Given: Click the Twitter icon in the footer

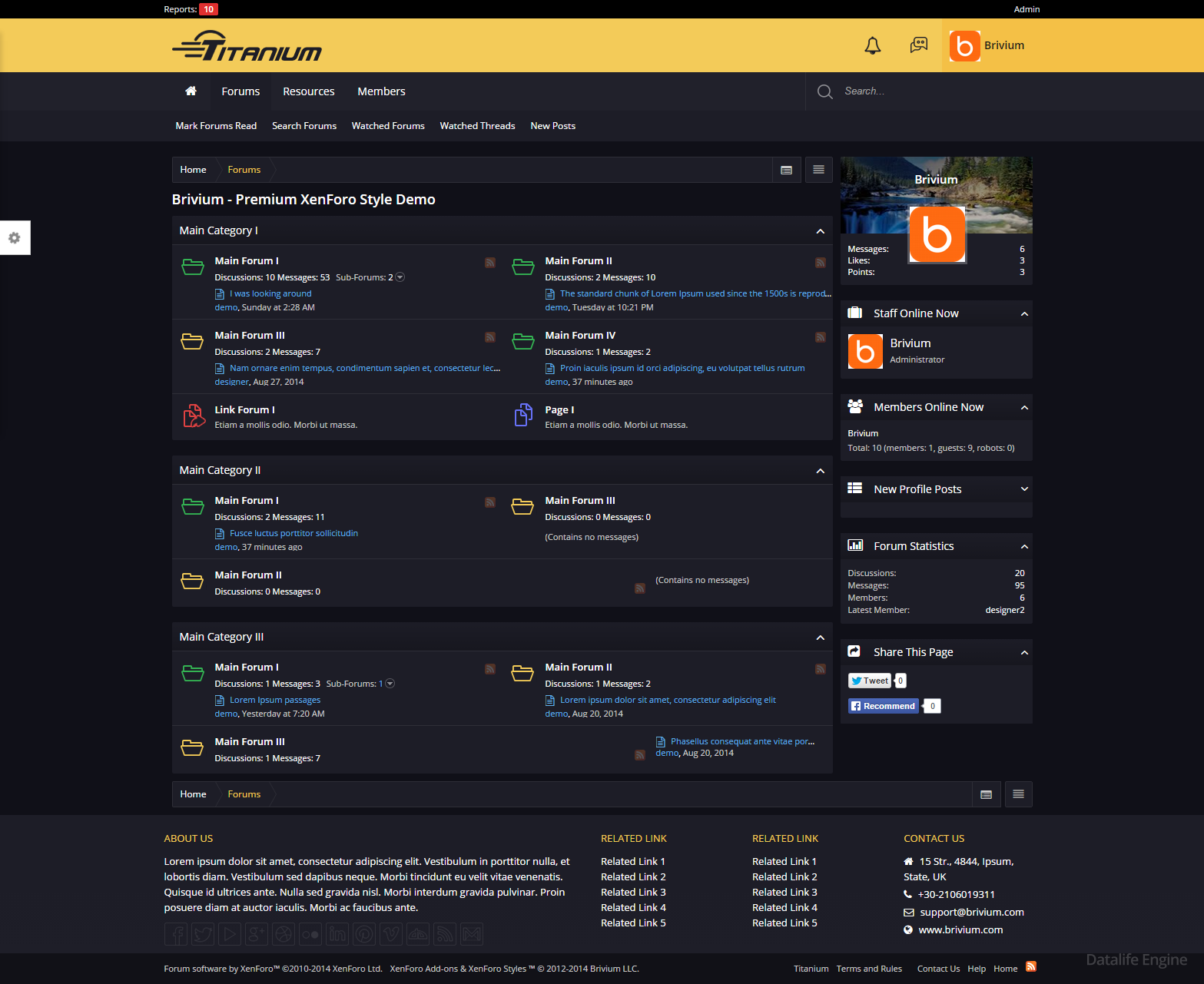Looking at the screenshot, I should 203,934.
